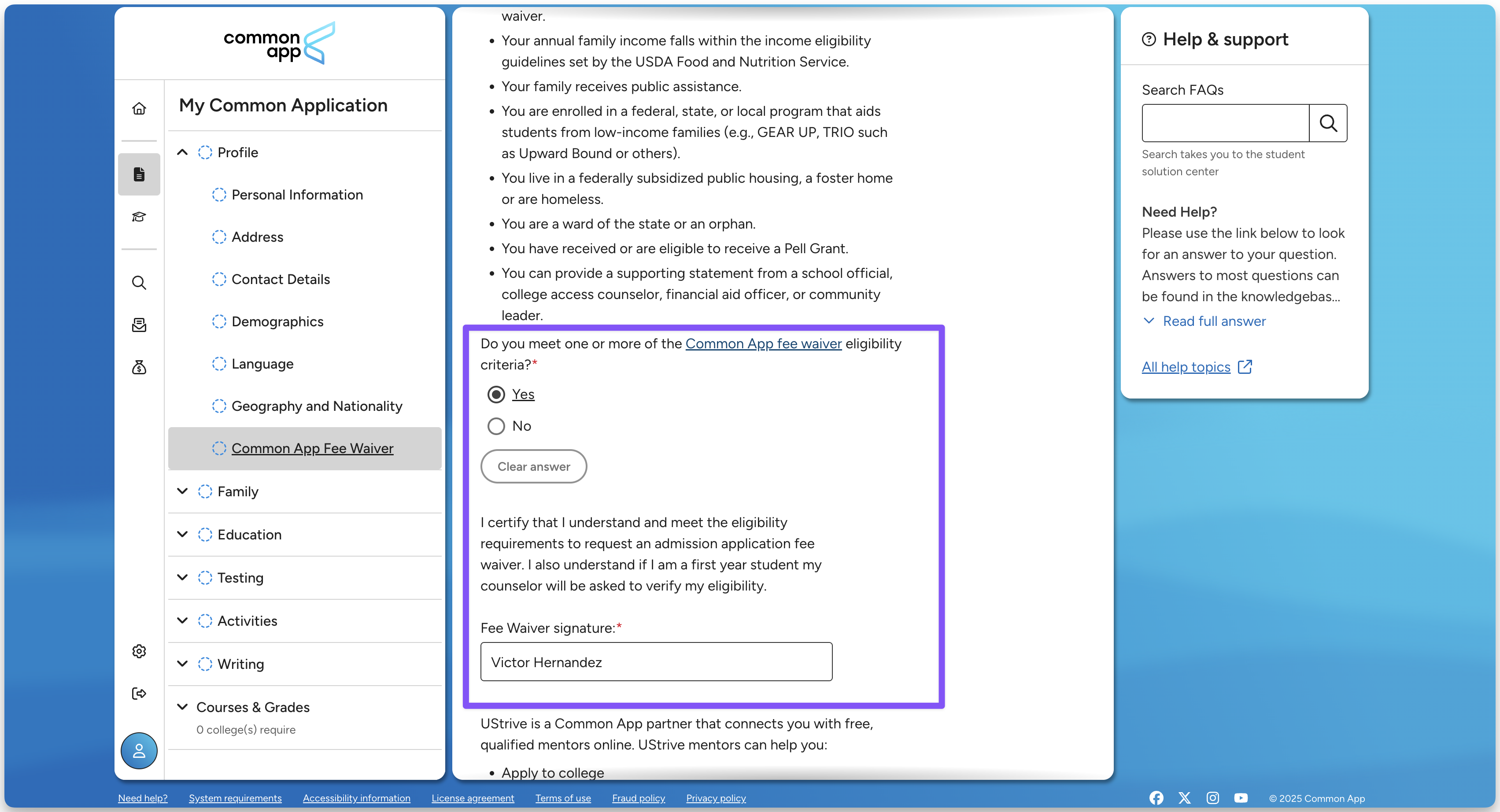Open the X social icon
The height and width of the screenshot is (812, 1500).
(x=1184, y=798)
